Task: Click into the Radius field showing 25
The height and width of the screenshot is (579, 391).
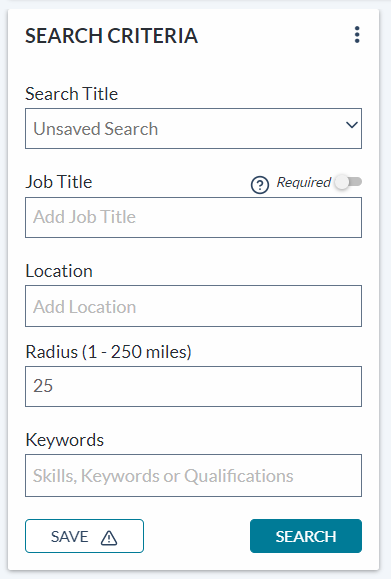Action: (193, 386)
